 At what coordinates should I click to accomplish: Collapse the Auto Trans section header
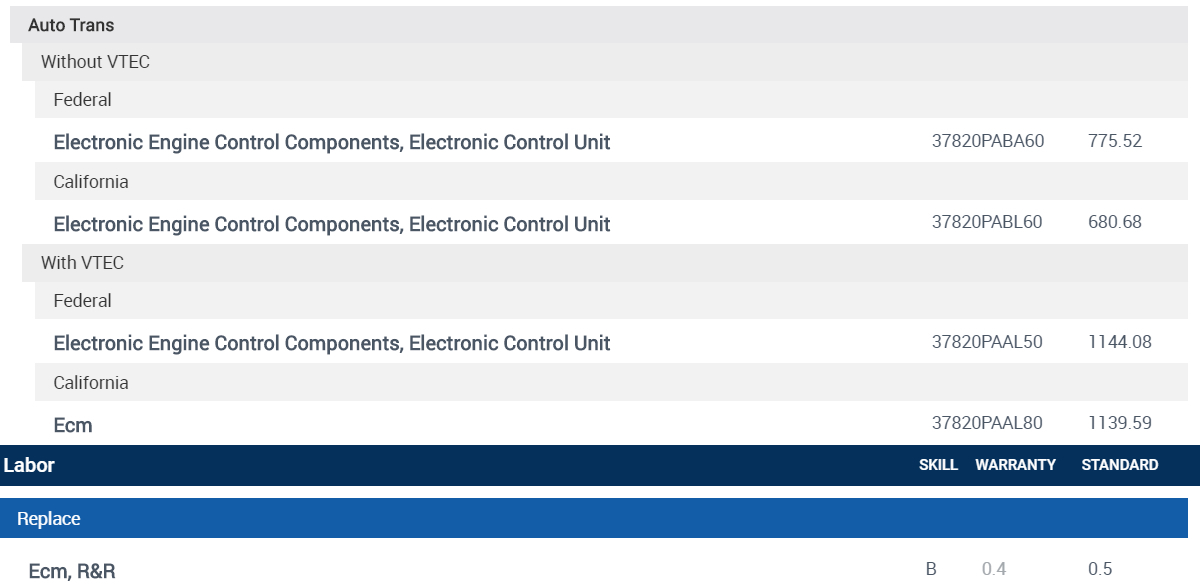[71, 25]
